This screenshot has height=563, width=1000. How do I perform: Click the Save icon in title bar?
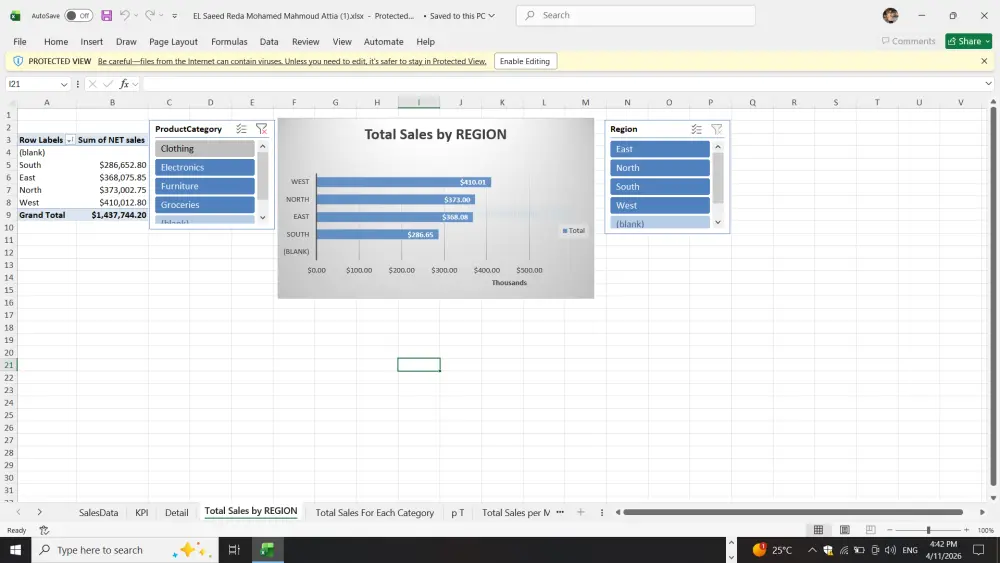pyautogui.click(x=107, y=15)
